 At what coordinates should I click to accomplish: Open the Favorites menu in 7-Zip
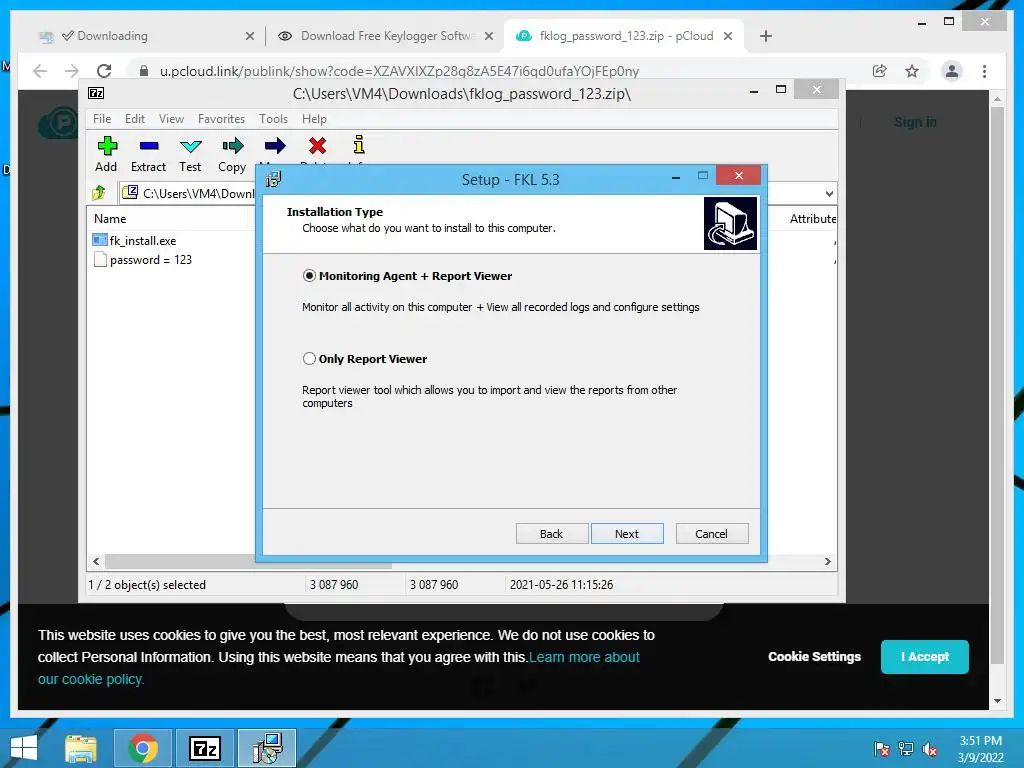click(221, 119)
